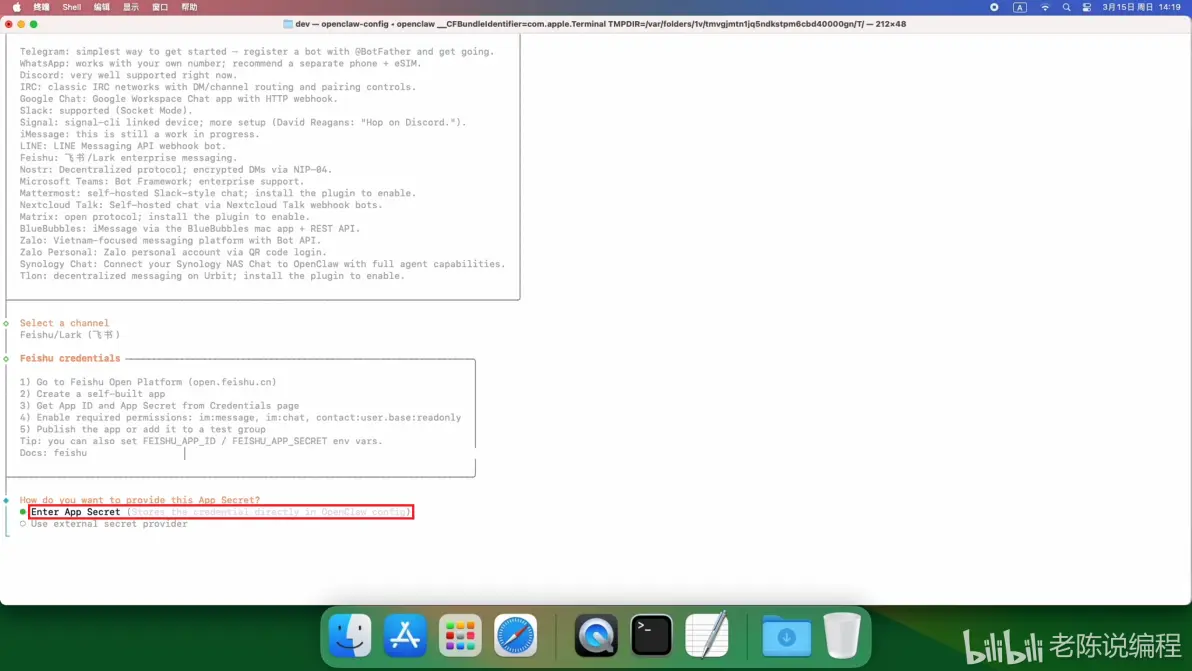This screenshot has height=671, width=1192.
Task: Maximize the Terminal window
Action: [33, 24]
